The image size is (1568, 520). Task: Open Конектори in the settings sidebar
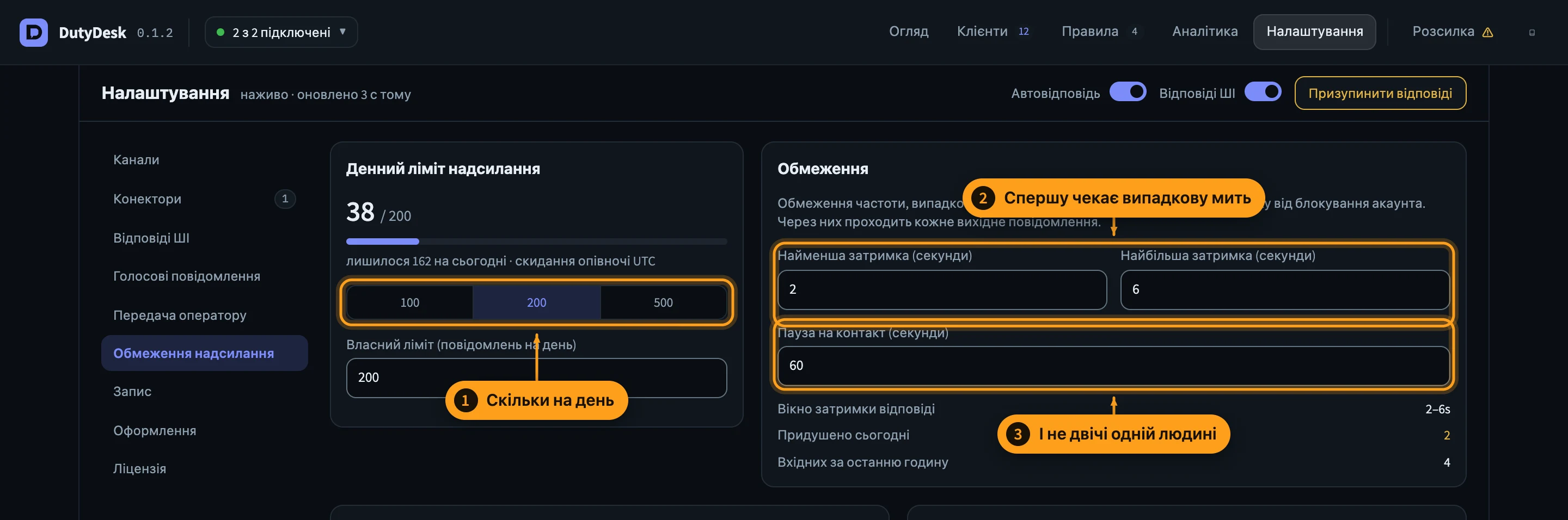point(205,199)
